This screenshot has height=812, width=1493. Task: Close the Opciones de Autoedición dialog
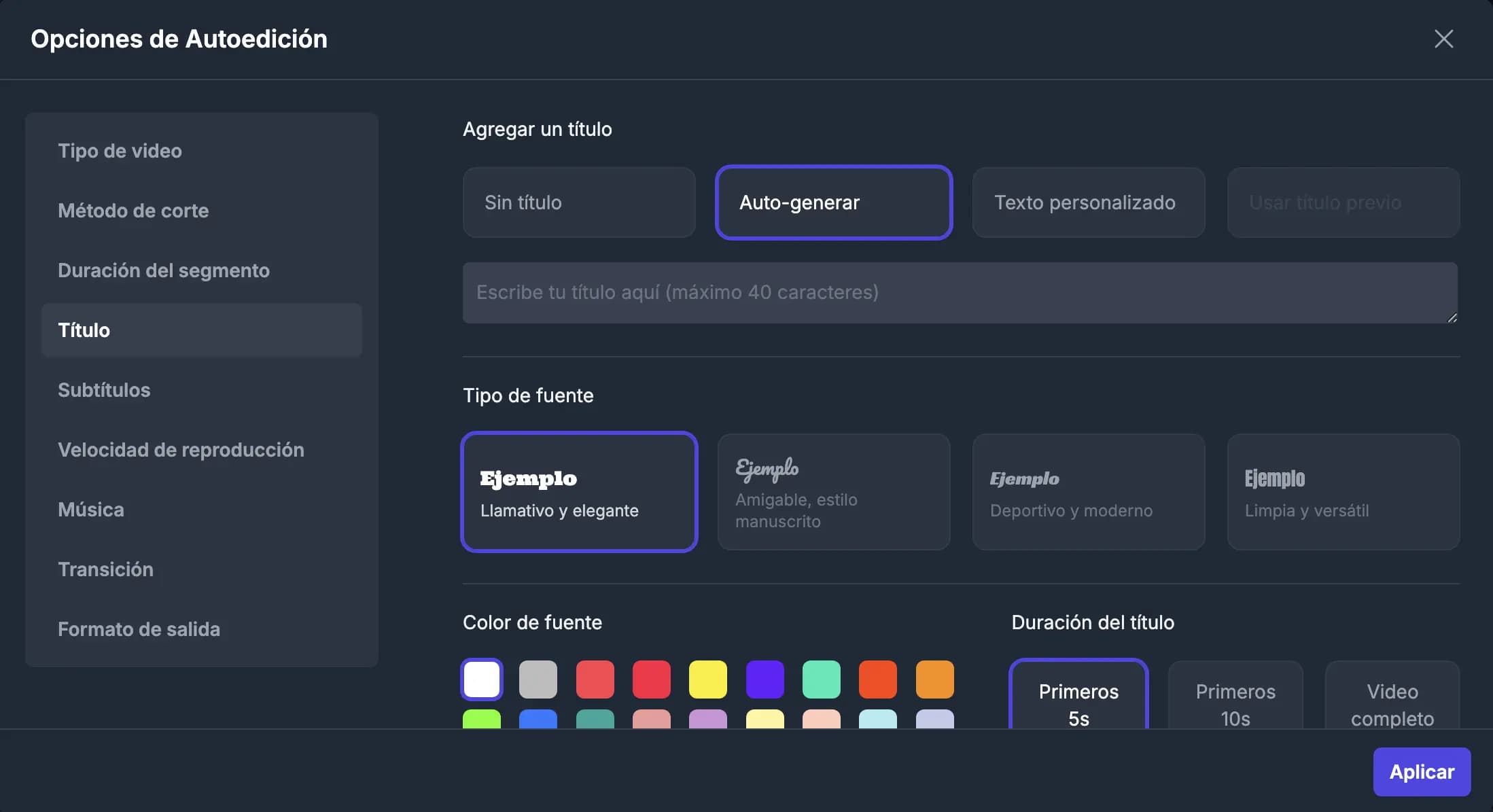click(x=1443, y=39)
